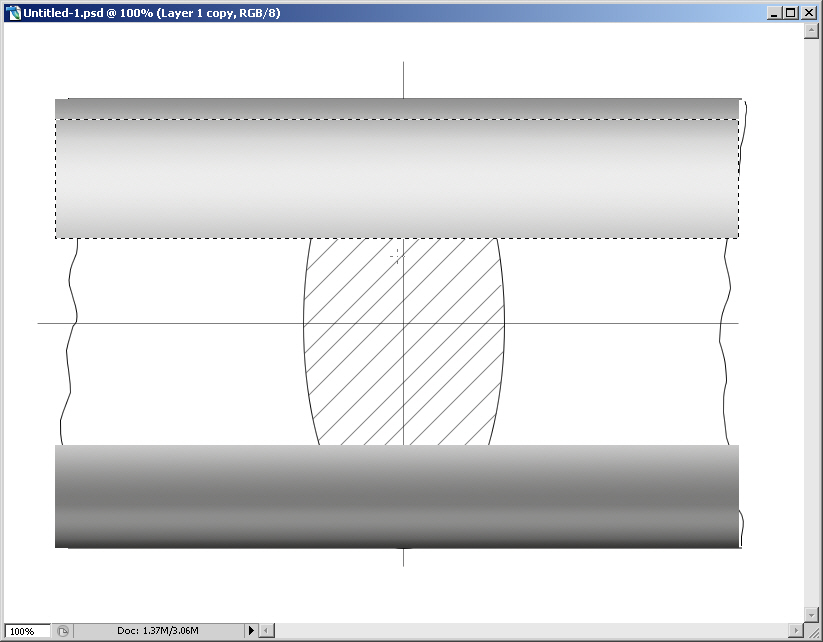Image resolution: width=823 pixels, height=642 pixels.
Task: Click the Doc: 1.37M/3.06M status text
Action: [x=157, y=630]
